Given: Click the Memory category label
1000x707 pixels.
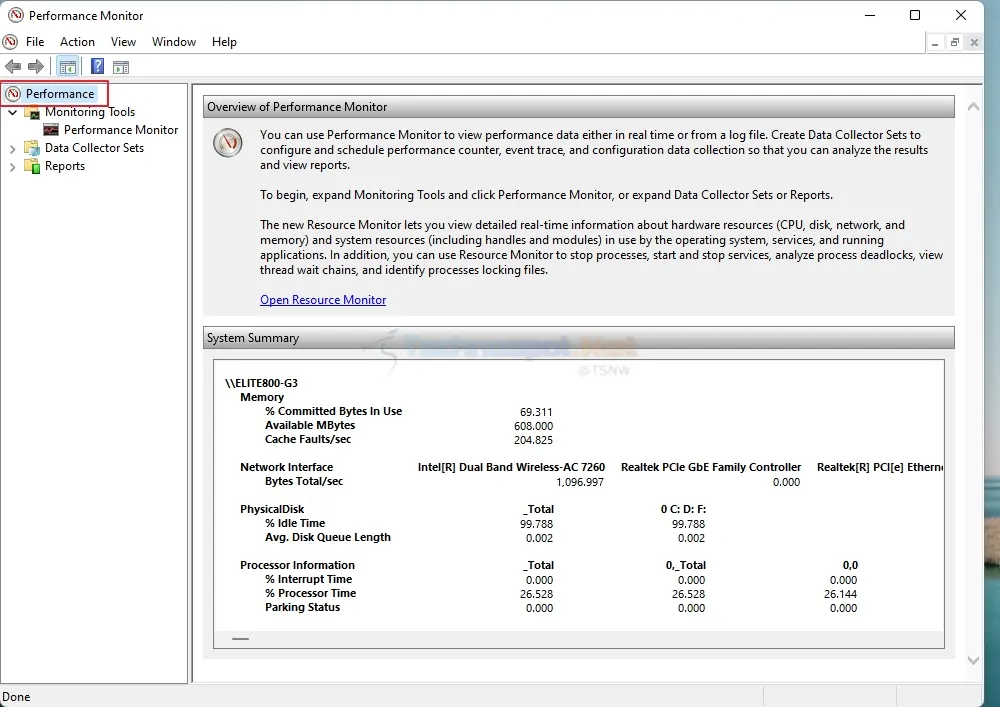Looking at the screenshot, I should (262, 397).
